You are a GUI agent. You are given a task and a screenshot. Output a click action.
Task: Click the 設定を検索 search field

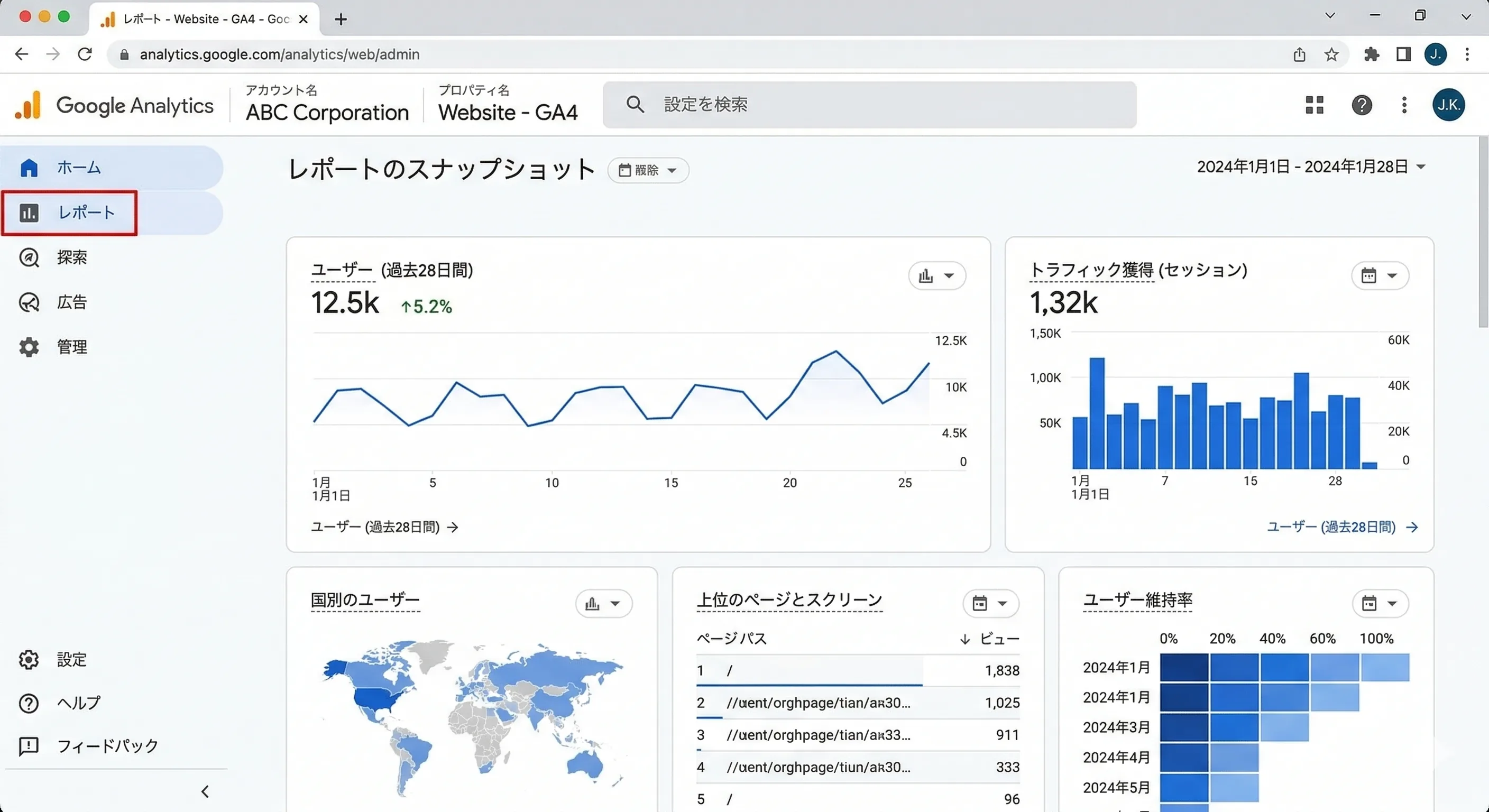(x=869, y=105)
